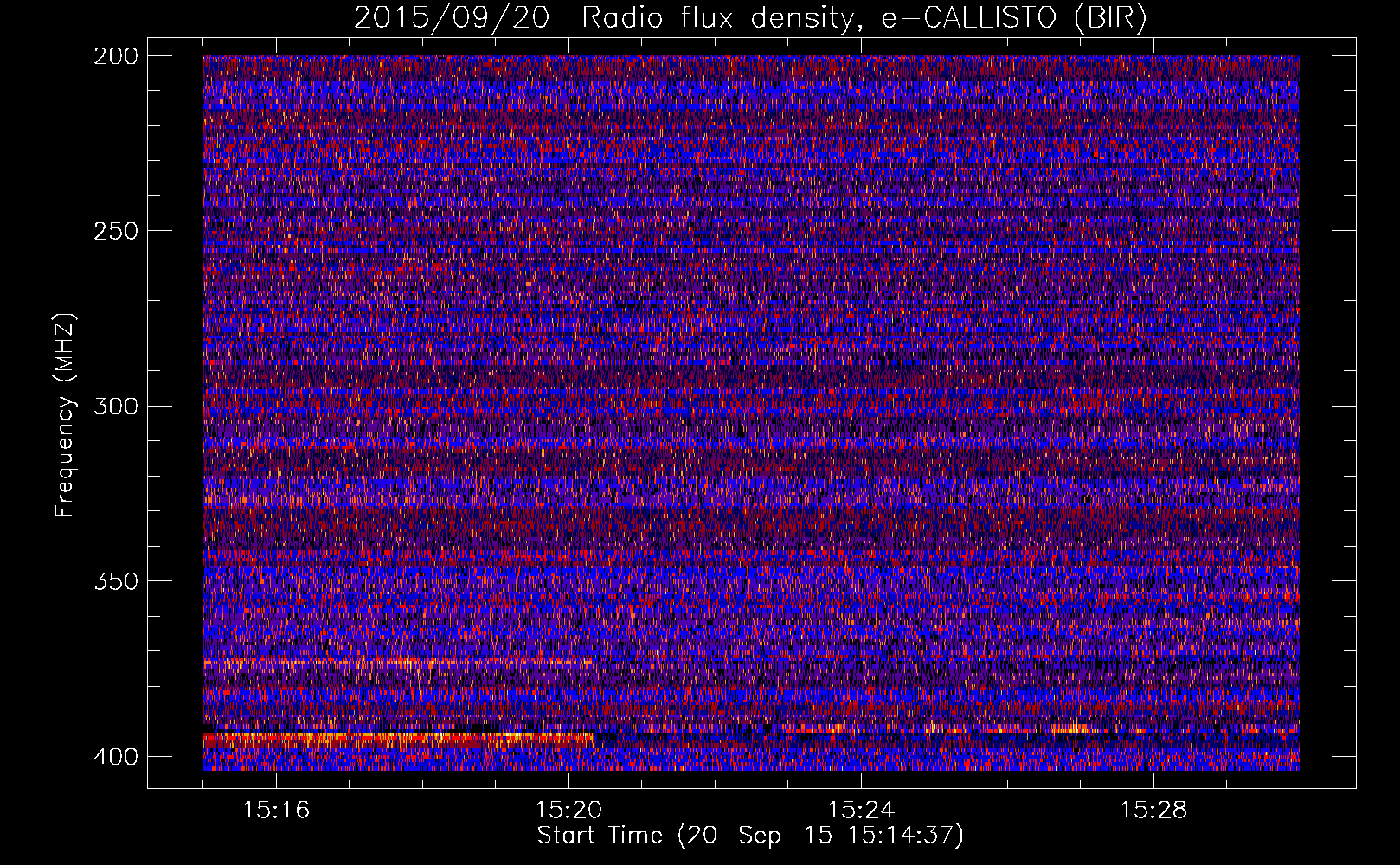Click the 350 frequency tick label

tap(115, 580)
